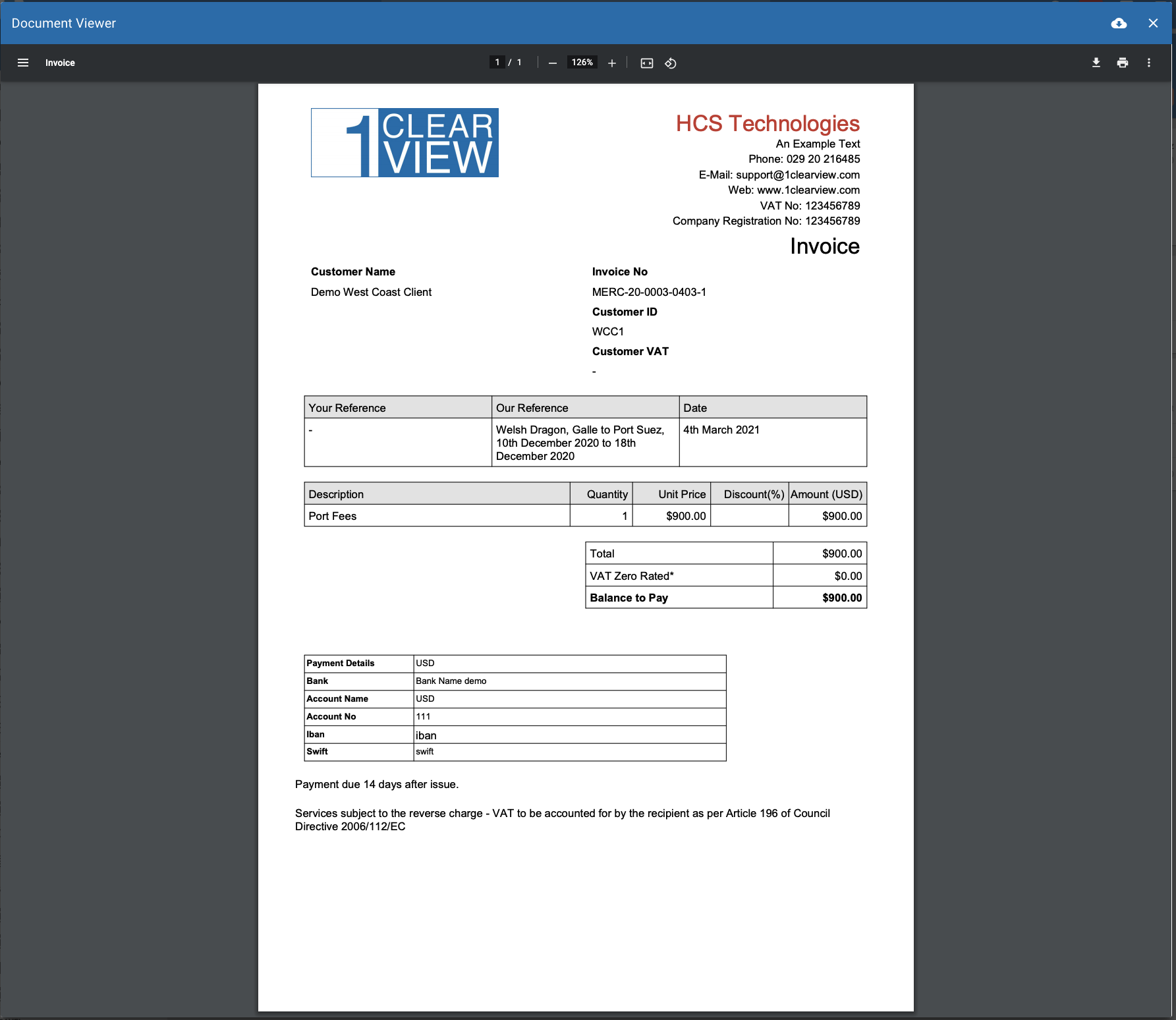
Task: Click the support@1clearview.com email address
Action: 798,175
